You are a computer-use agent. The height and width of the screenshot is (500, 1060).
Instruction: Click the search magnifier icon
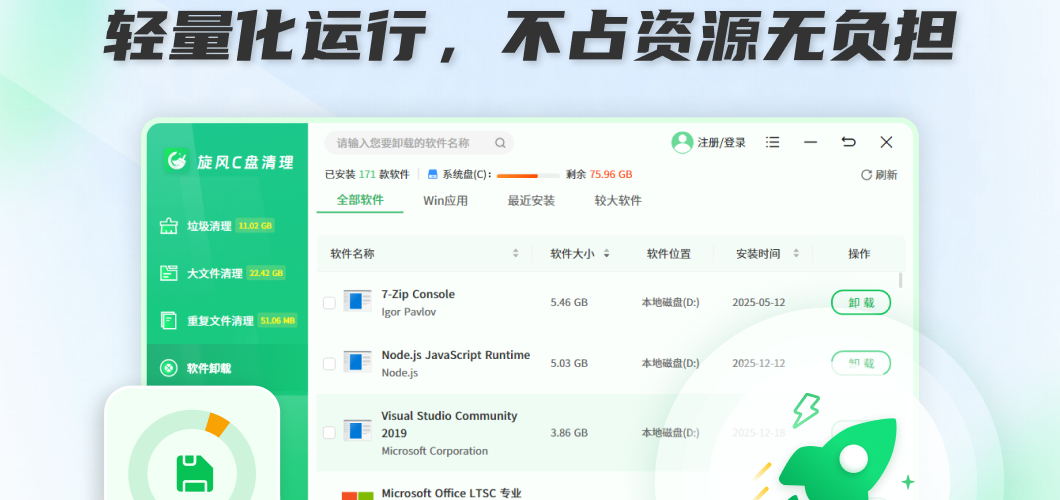tap(500, 143)
